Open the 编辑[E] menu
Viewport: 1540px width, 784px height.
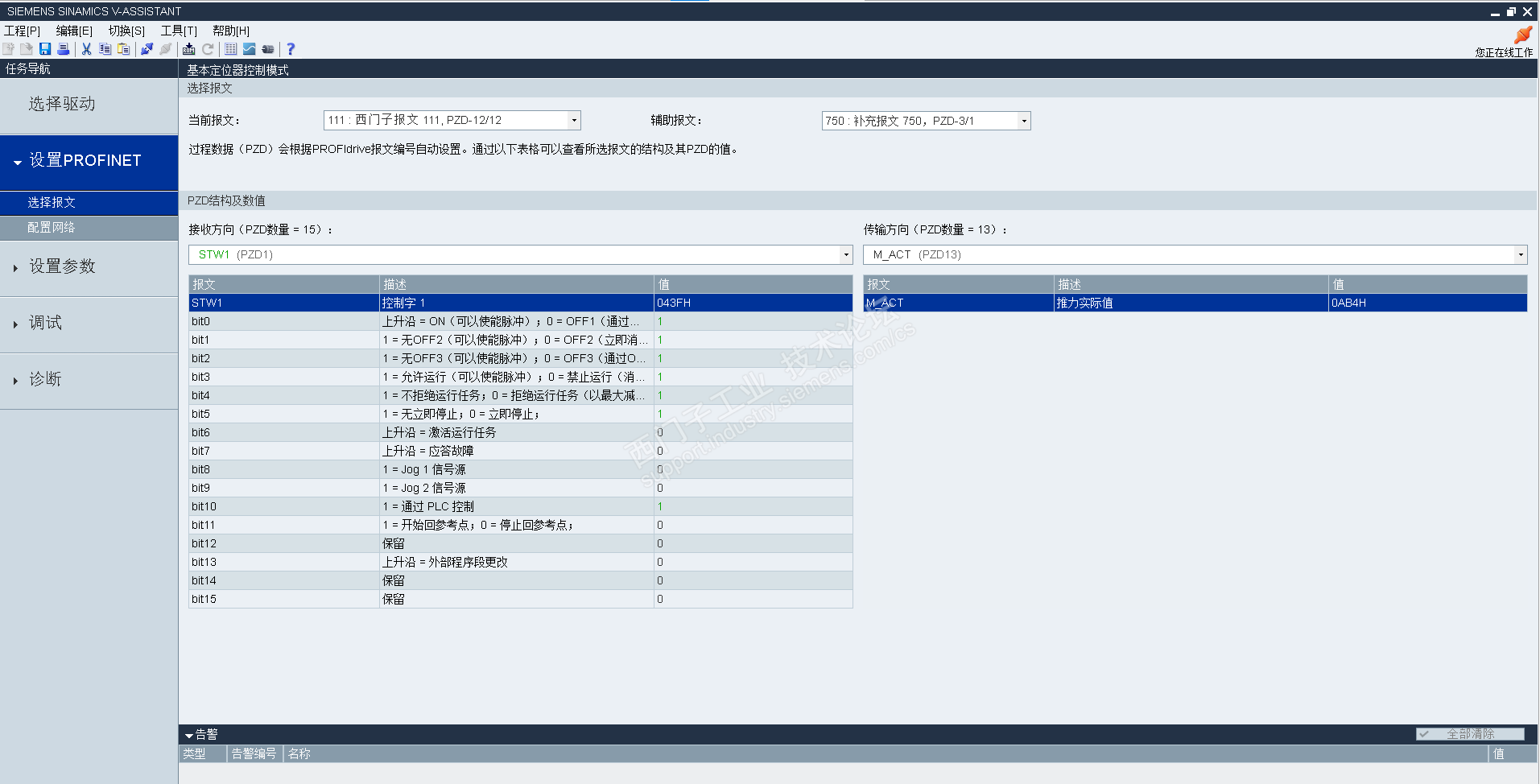[74, 31]
